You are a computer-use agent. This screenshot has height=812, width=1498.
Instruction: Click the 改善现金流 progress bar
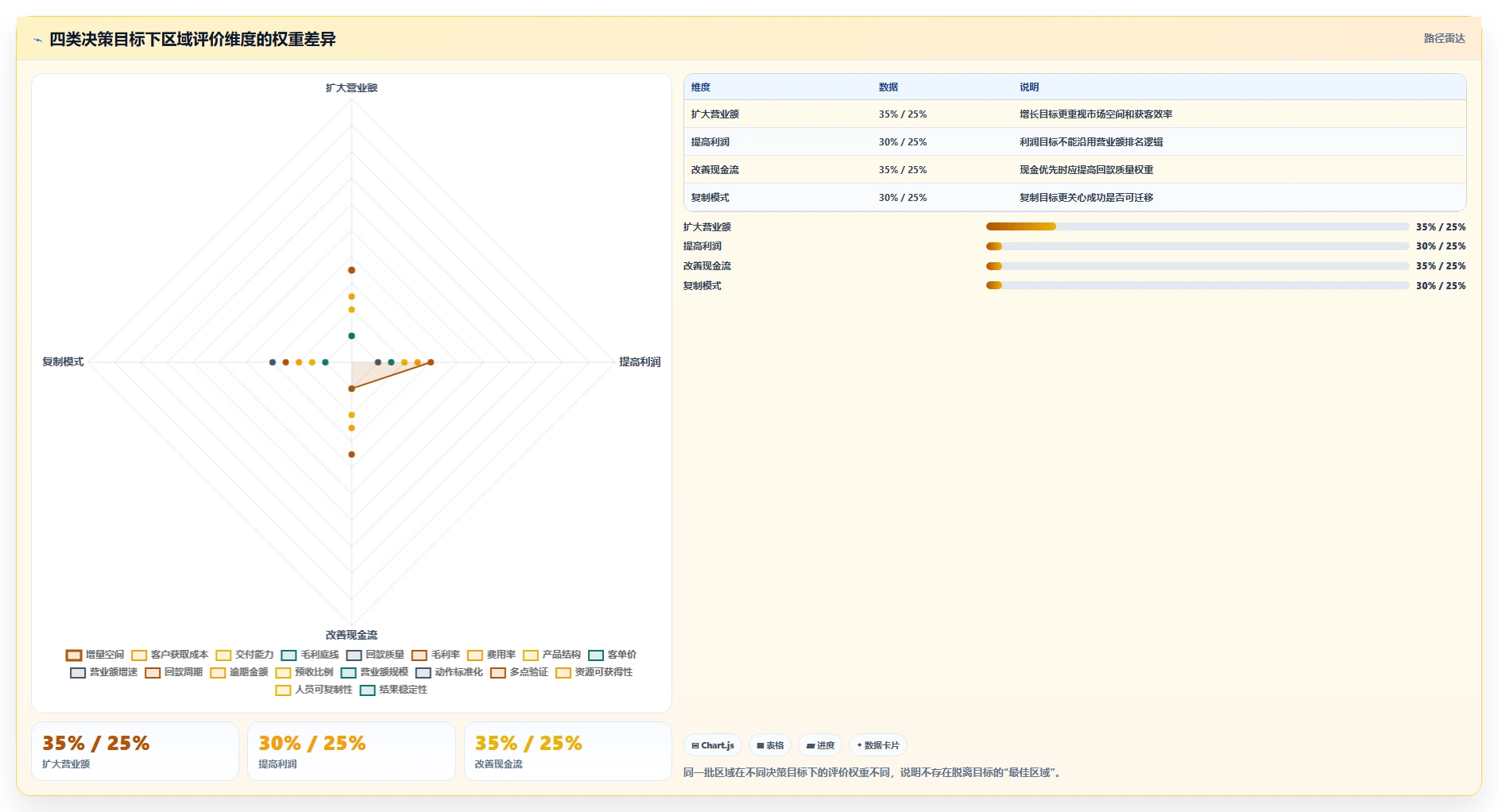tap(1198, 266)
